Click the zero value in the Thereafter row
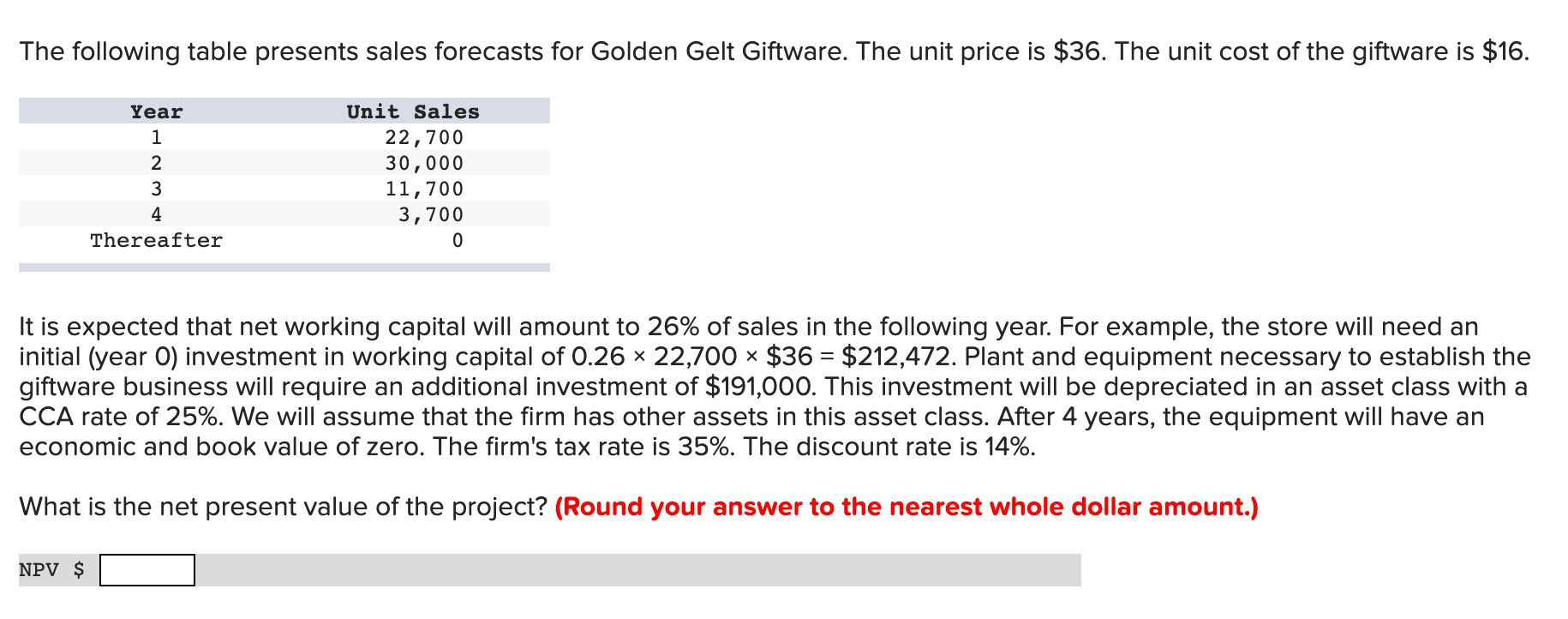The height and width of the screenshot is (619, 1568). click(457, 240)
